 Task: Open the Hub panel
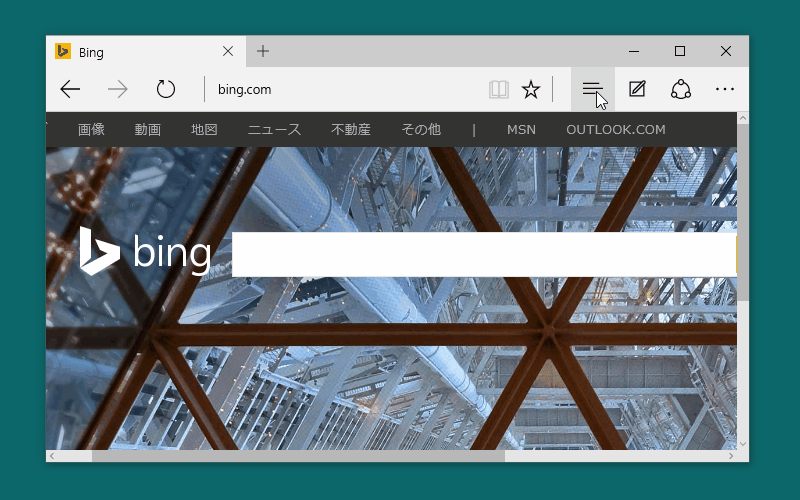[x=592, y=89]
